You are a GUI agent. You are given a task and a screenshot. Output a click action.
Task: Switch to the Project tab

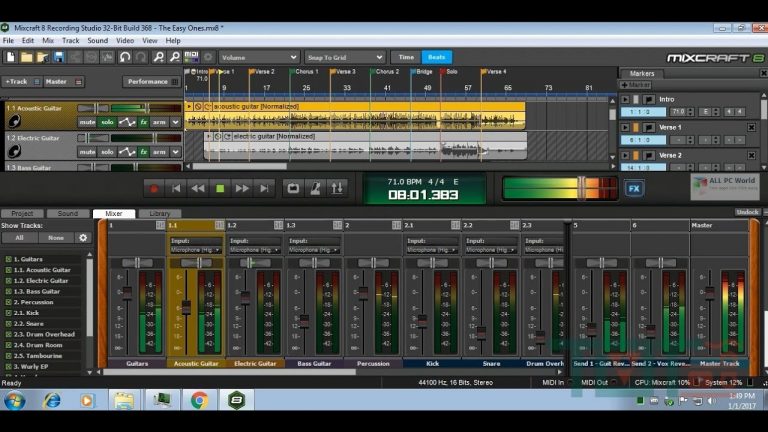[22, 214]
